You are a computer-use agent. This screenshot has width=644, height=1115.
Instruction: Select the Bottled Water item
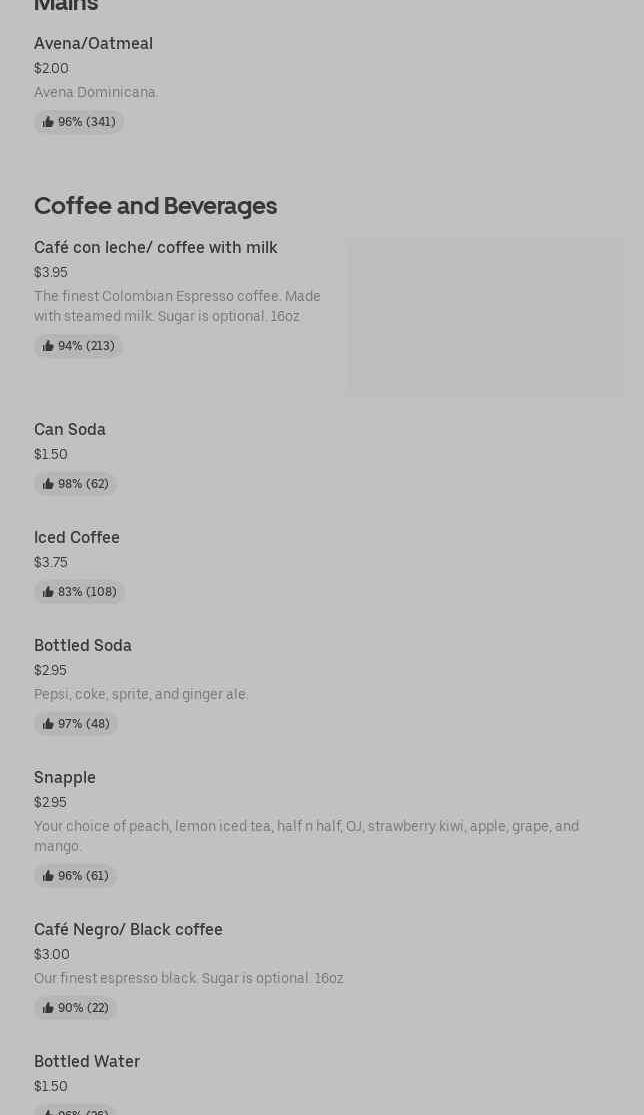click(87, 1061)
